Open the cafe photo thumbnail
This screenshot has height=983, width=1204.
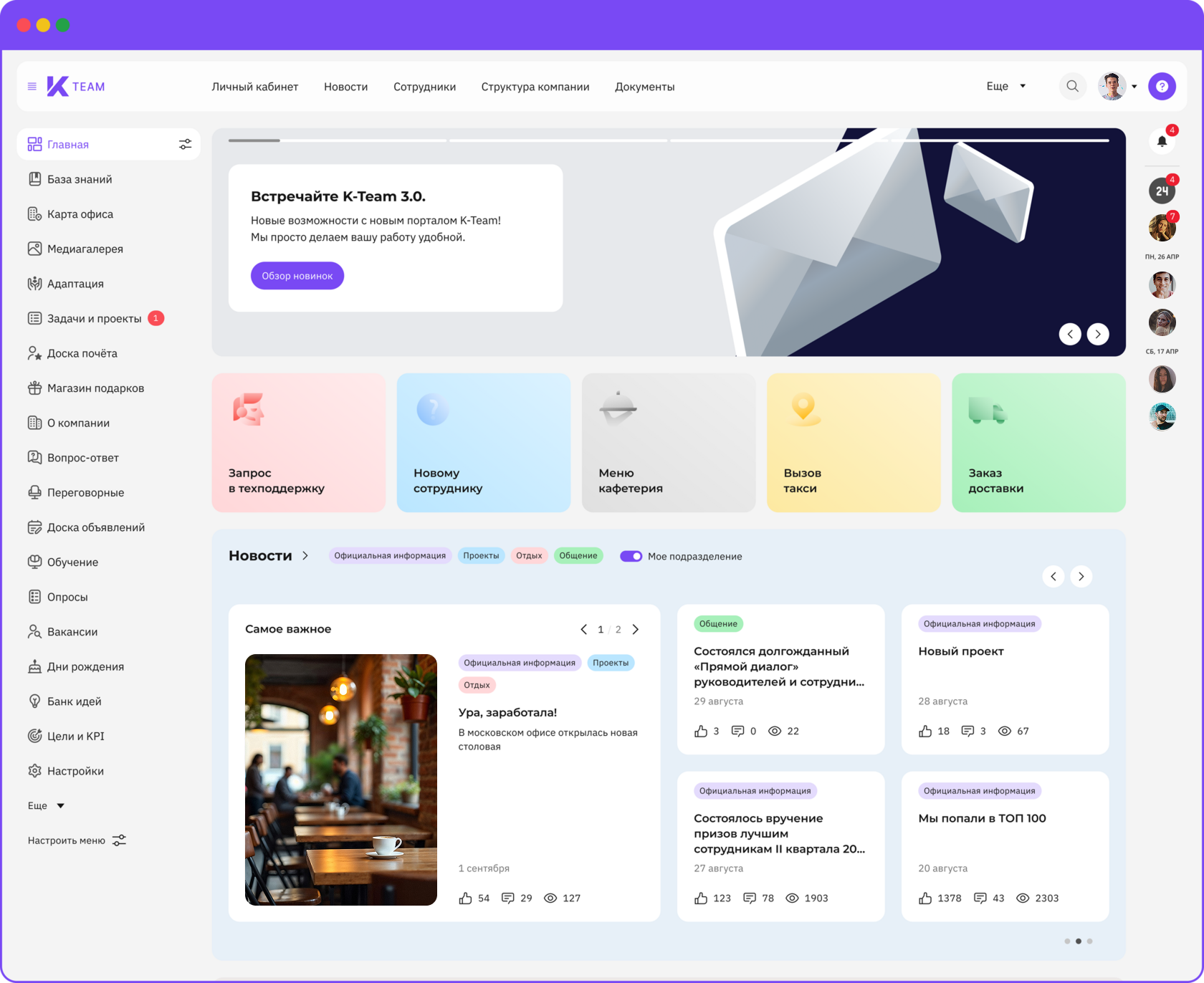click(341, 780)
